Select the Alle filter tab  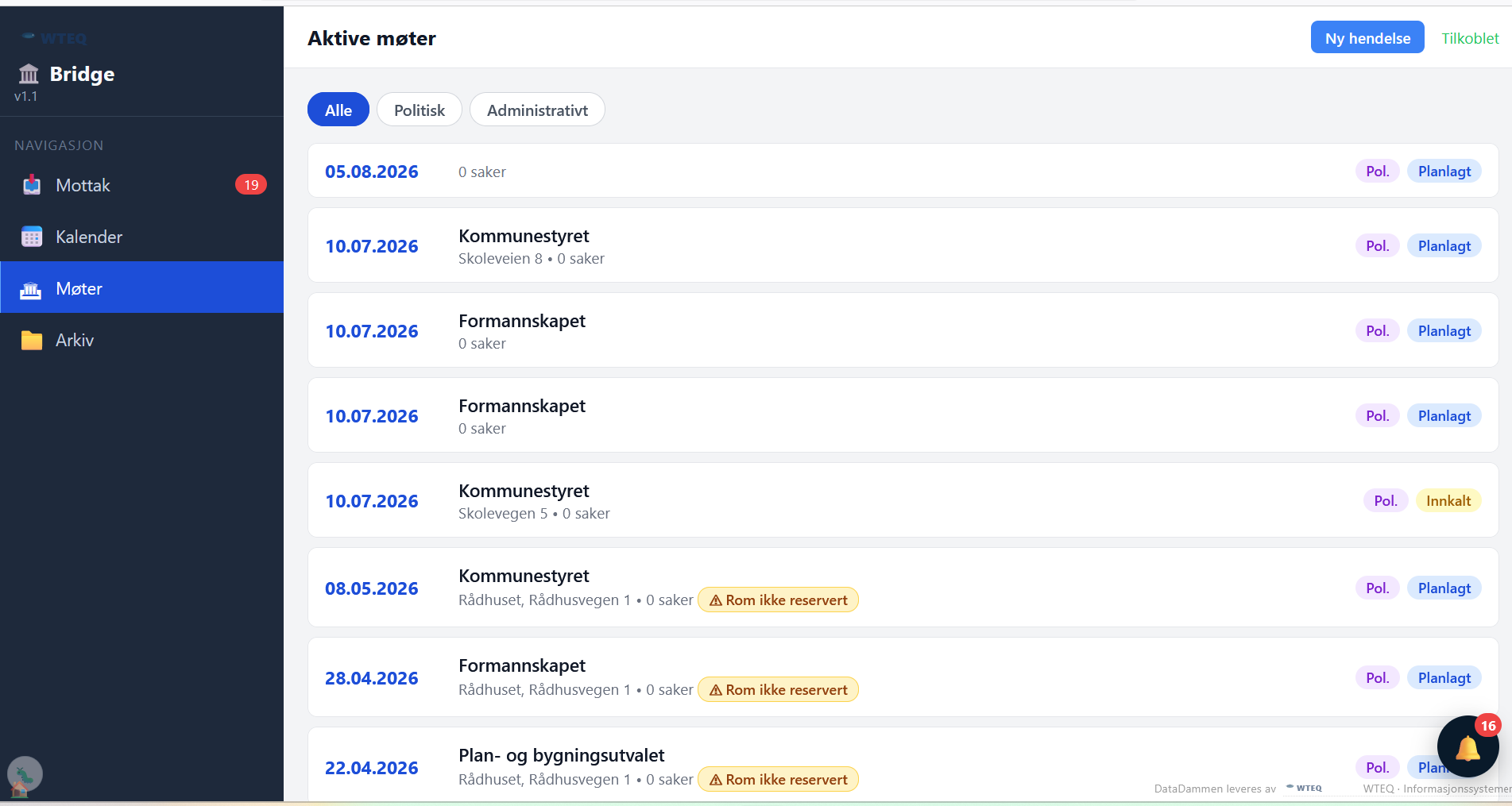tap(338, 110)
